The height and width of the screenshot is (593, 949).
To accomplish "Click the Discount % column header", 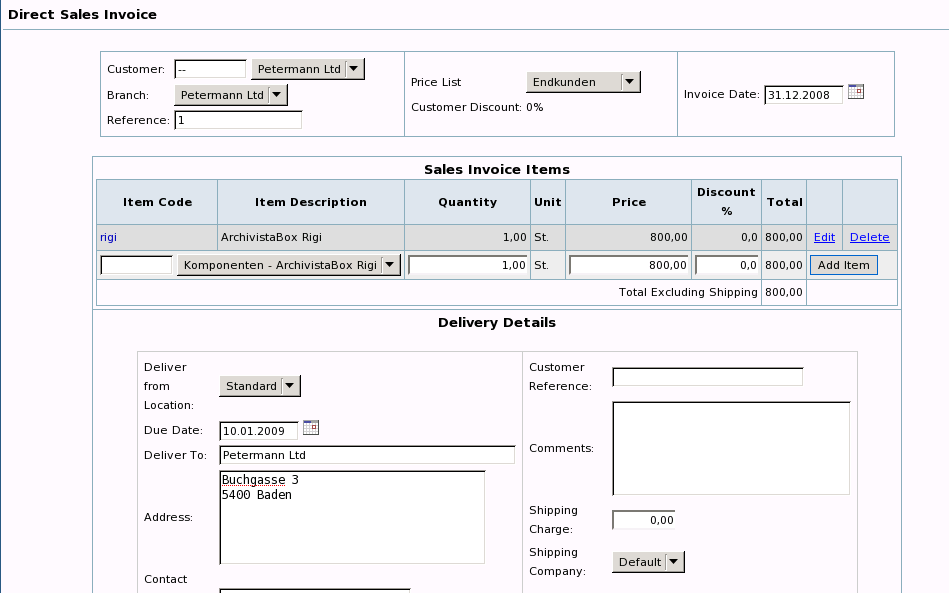I will click(x=726, y=201).
